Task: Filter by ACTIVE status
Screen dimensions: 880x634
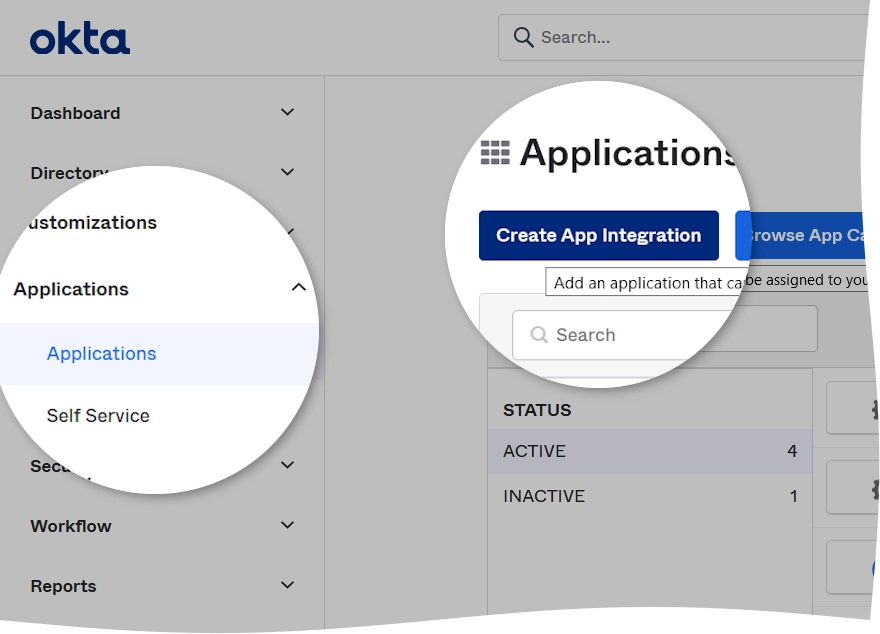Action: point(650,452)
